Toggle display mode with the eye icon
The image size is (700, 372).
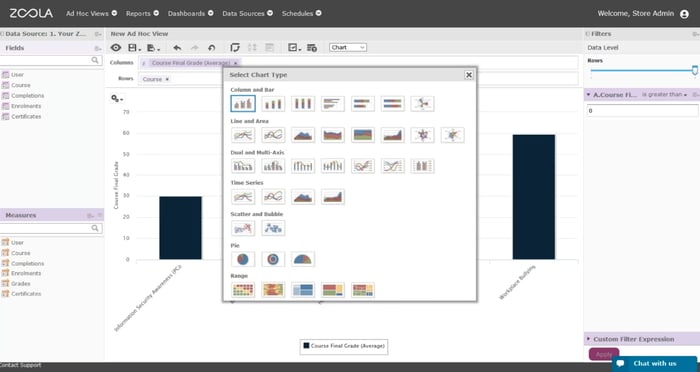pos(116,47)
